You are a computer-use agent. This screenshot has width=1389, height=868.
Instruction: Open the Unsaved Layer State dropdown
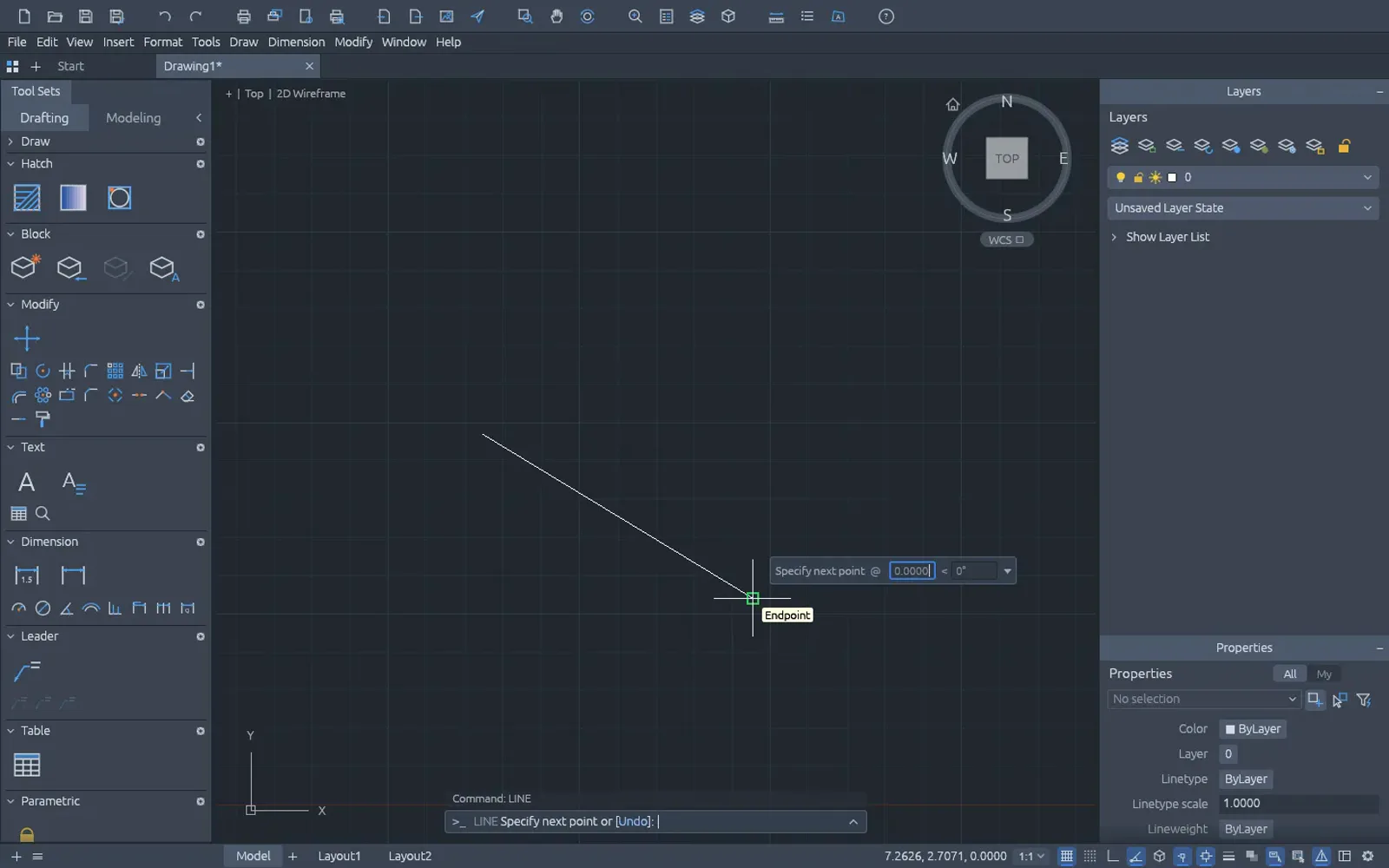click(1243, 208)
